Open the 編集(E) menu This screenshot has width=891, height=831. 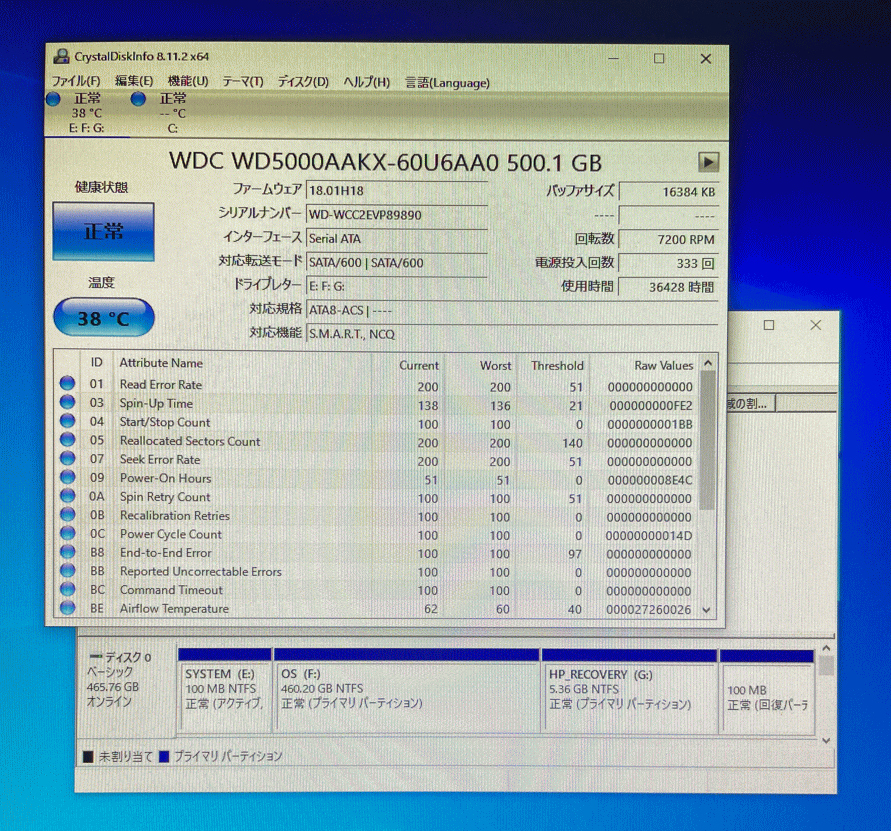click(134, 82)
